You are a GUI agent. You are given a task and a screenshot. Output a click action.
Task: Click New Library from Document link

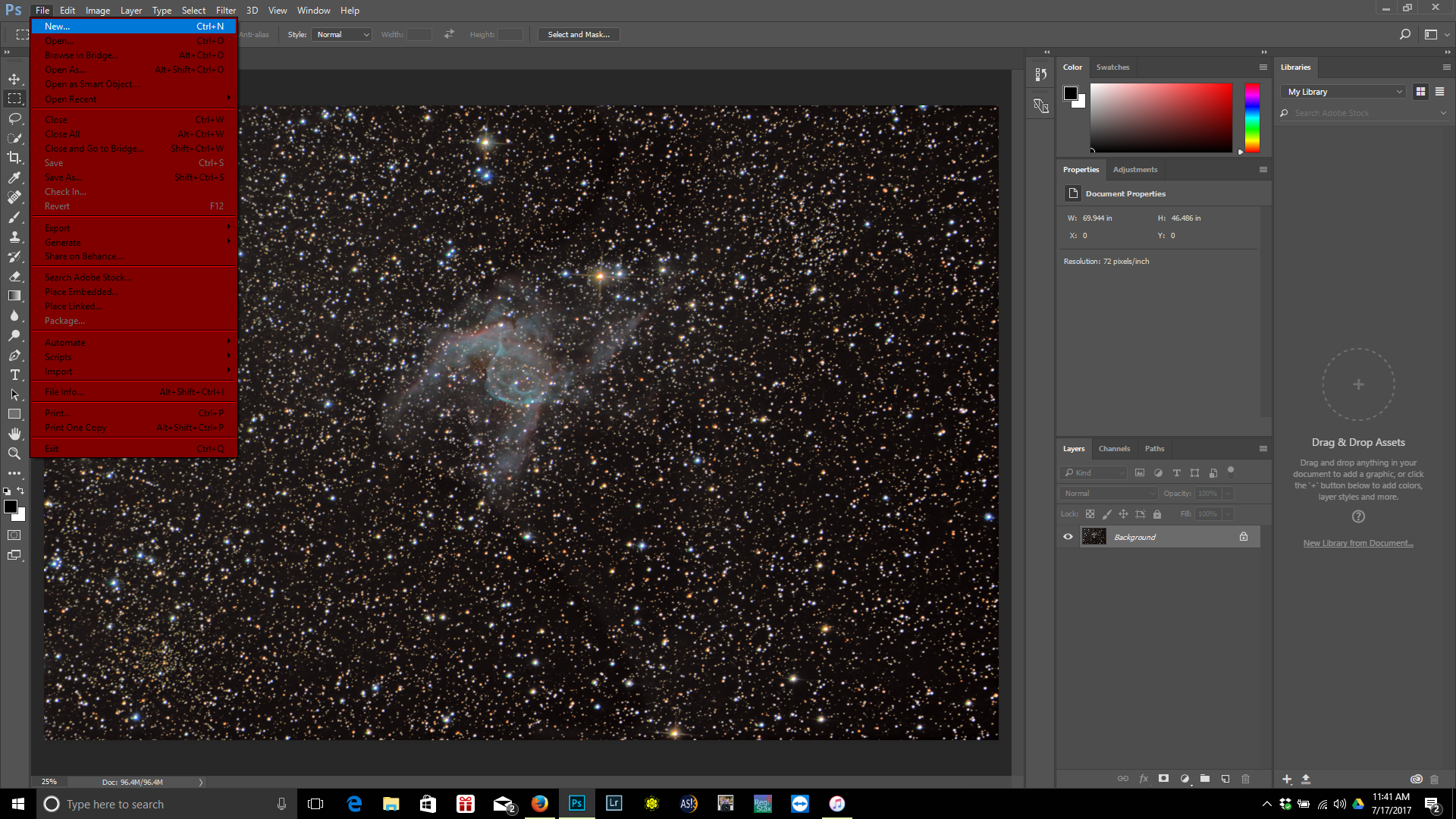click(1358, 543)
